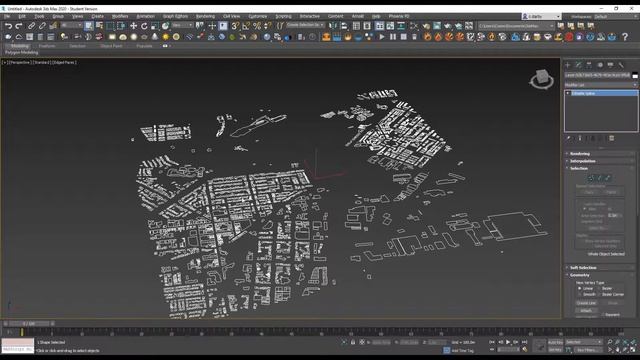Open the reference coordinate View dropdown
The width and height of the screenshot is (640, 360).
click(x=182, y=25)
